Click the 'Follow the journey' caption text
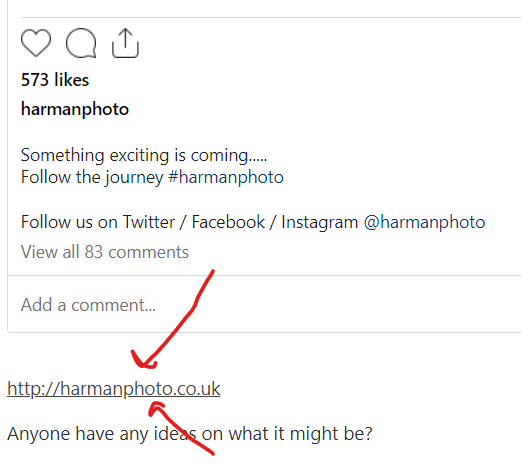 92,177
